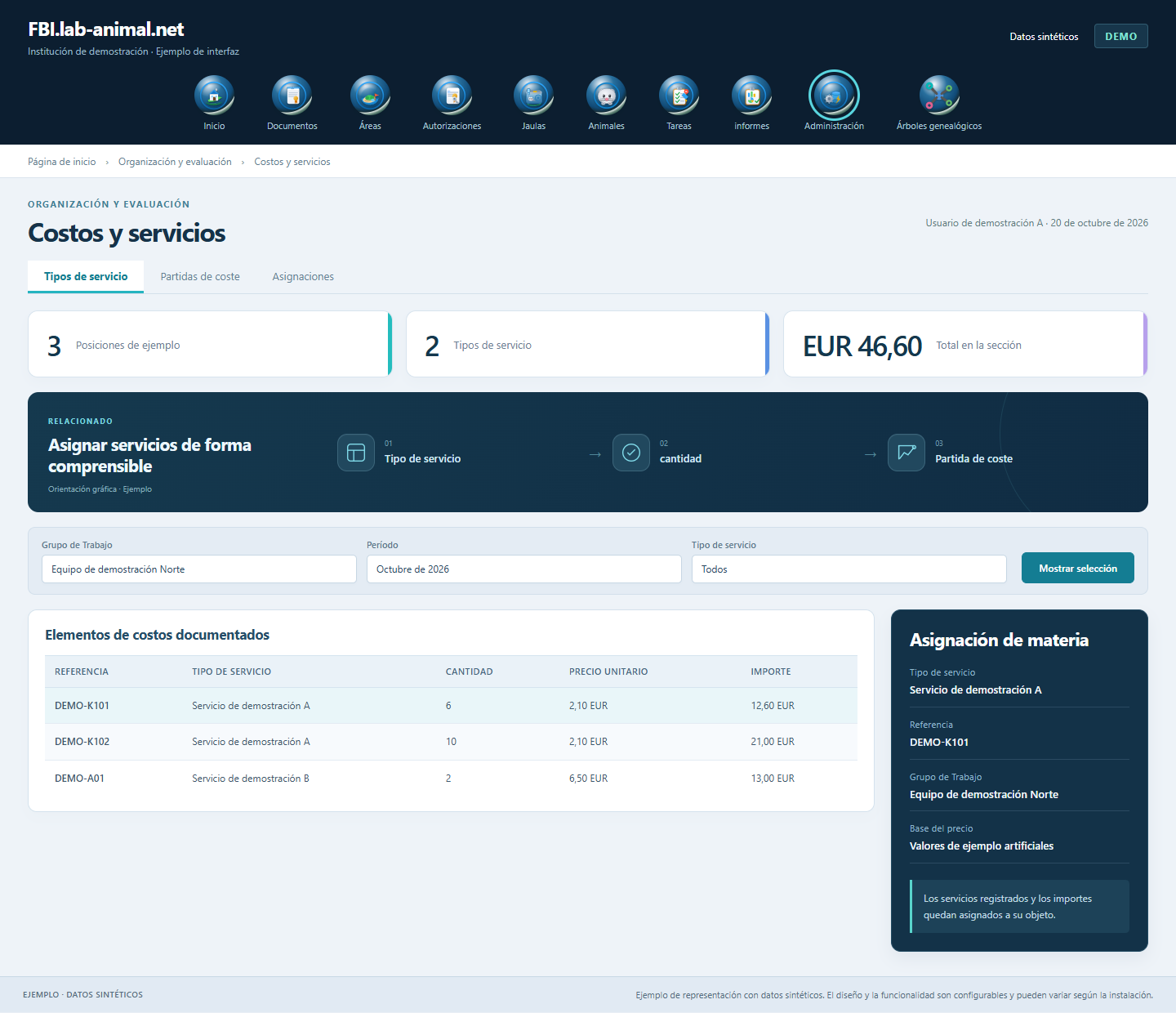Click the Costos y servicios breadcrumb

pyautogui.click(x=292, y=162)
